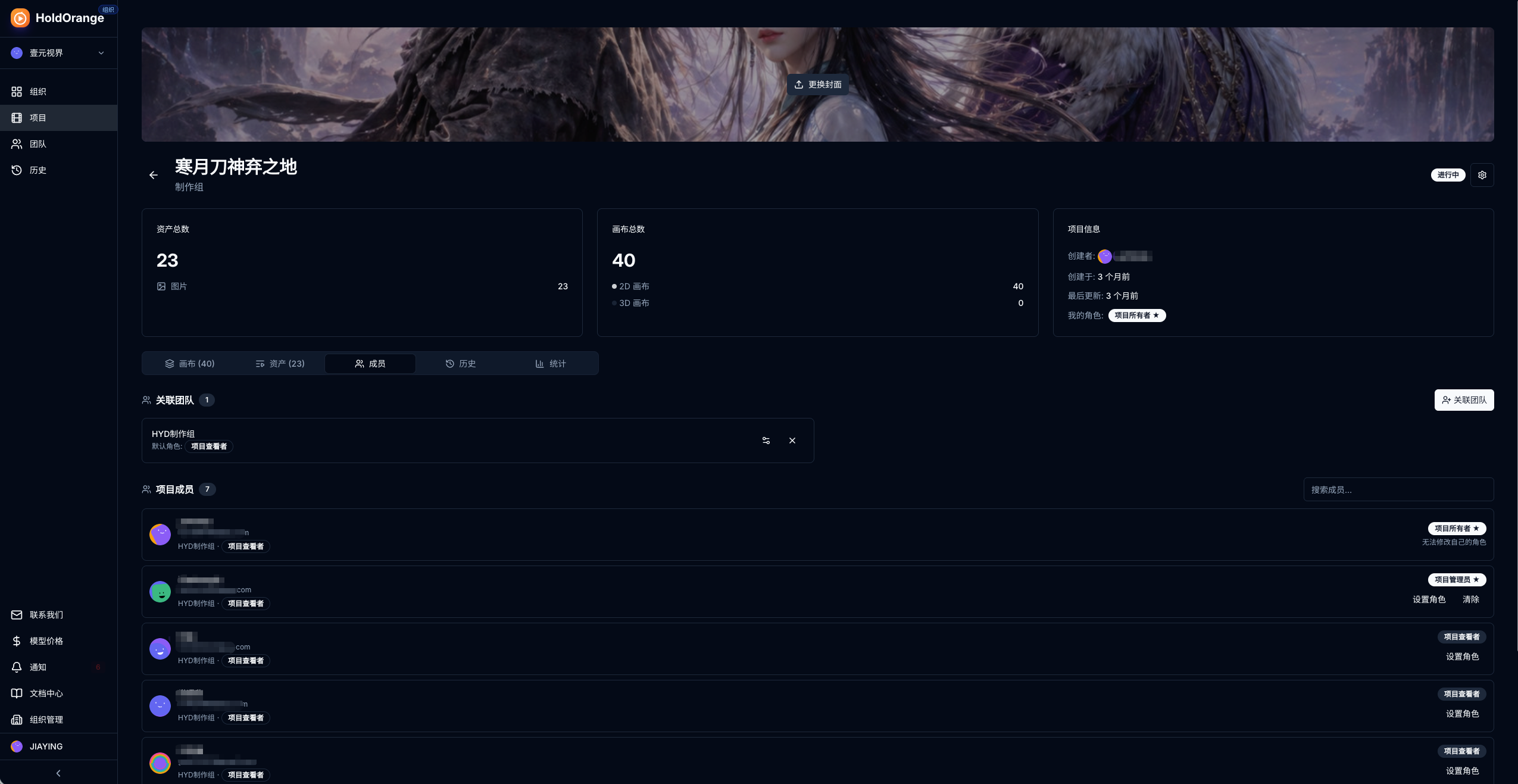Open 联系我们 from the sidebar
1518x784 pixels.
[58, 615]
